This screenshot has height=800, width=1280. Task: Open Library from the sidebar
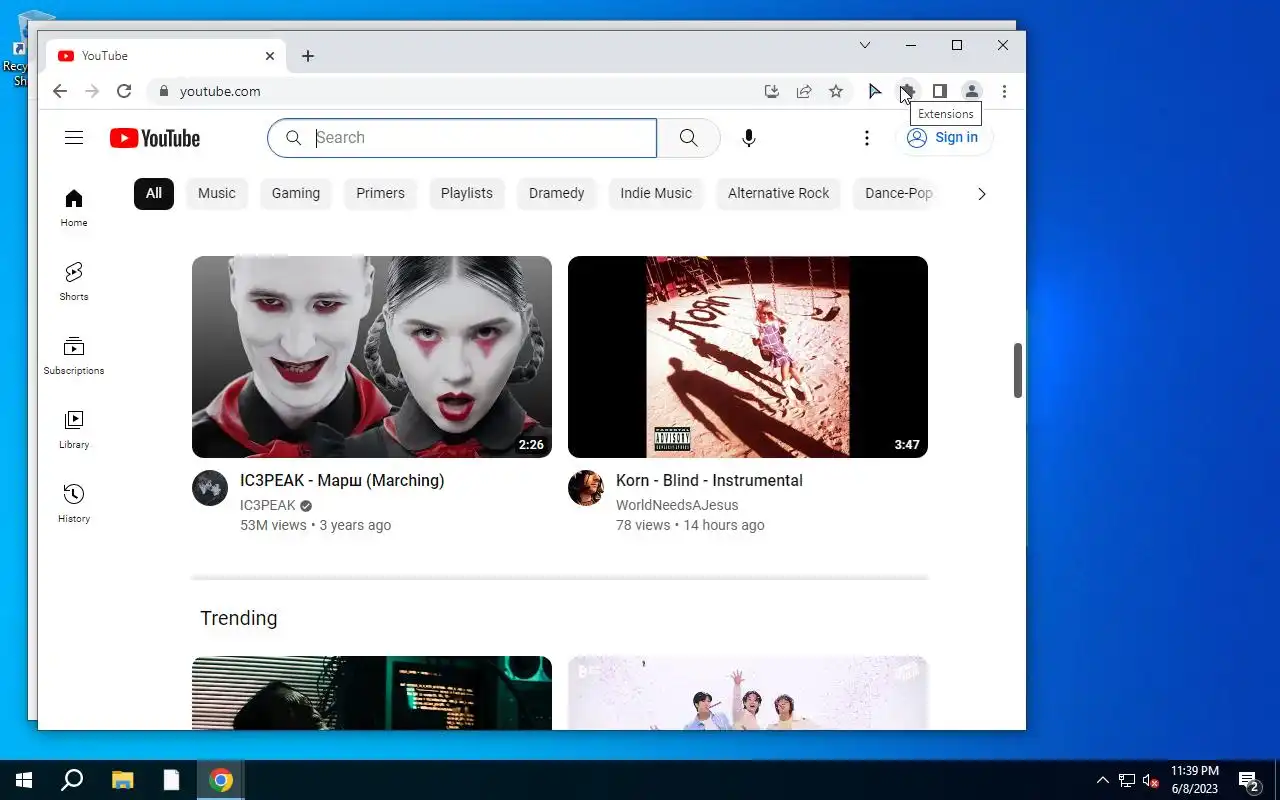pyautogui.click(x=74, y=429)
